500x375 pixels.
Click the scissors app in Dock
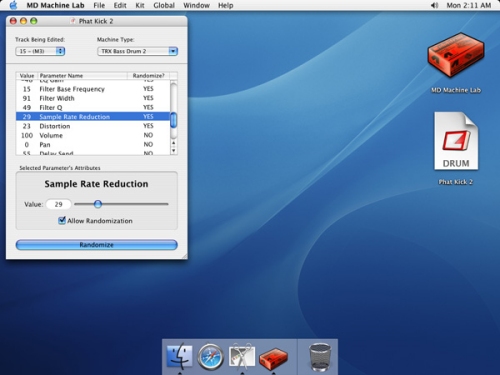coord(242,357)
